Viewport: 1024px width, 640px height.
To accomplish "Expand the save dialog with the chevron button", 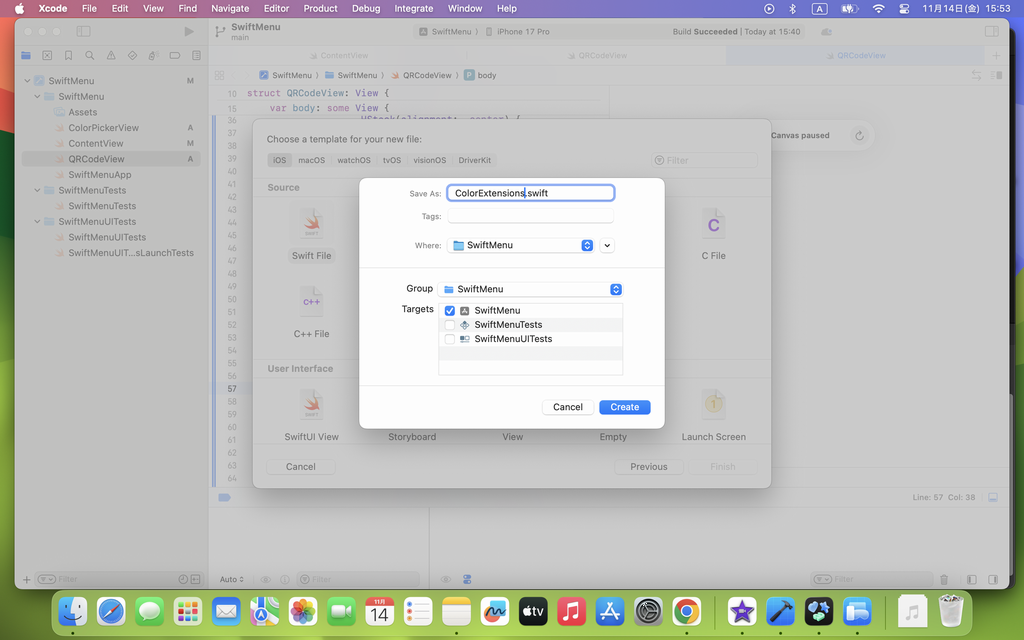I will 607,245.
